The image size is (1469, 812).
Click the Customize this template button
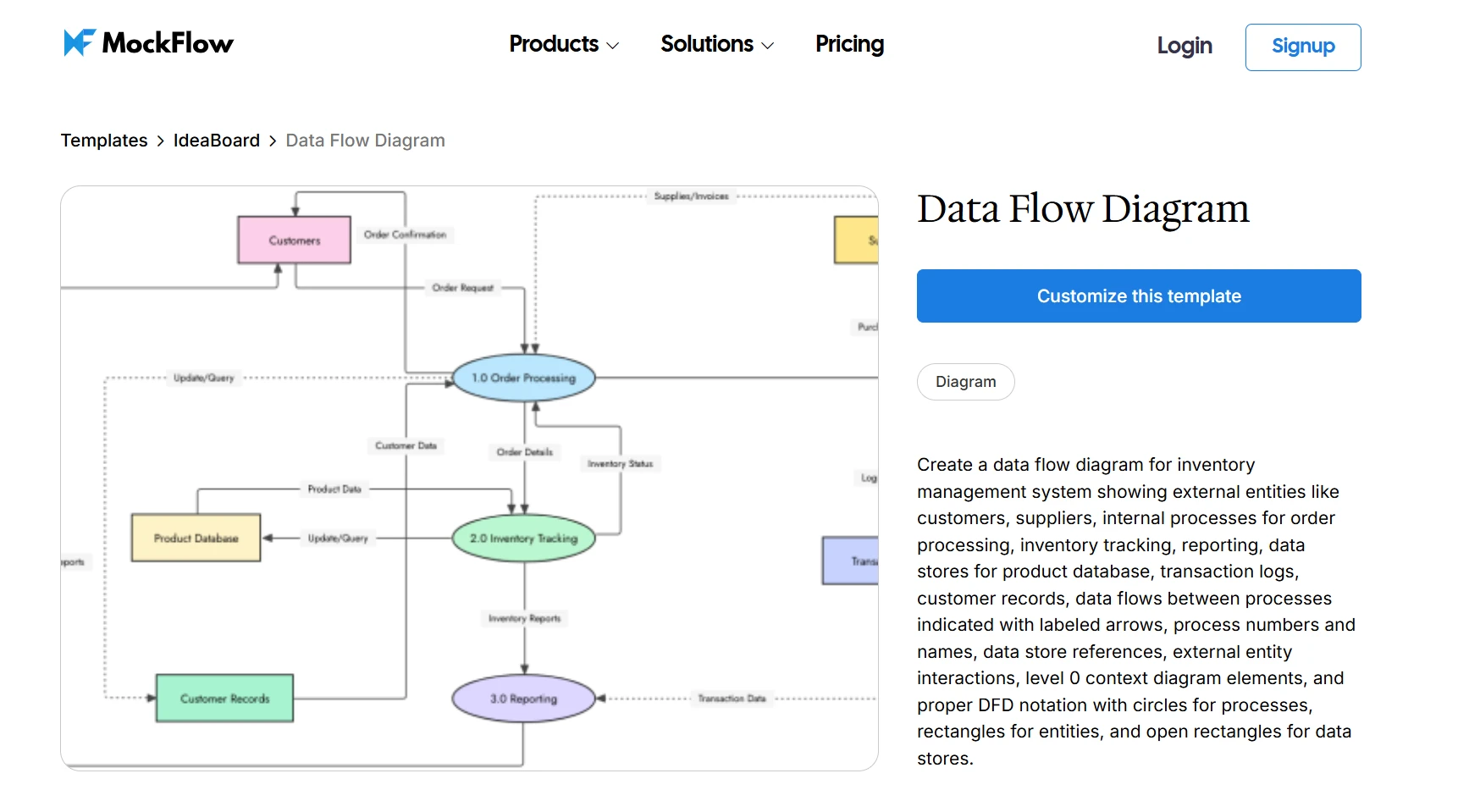[x=1139, y=296]
